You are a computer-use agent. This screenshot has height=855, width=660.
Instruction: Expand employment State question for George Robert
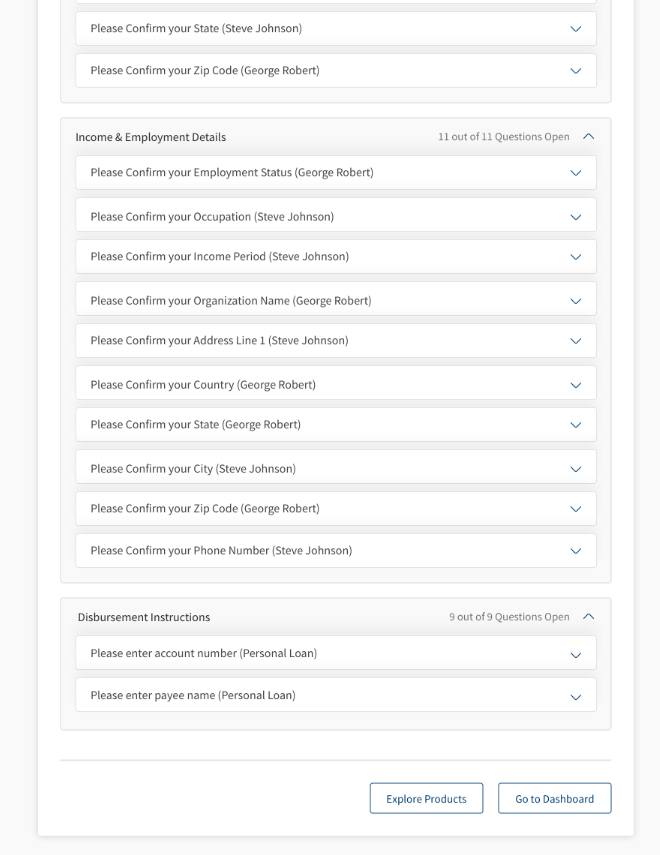click(336, 425)
